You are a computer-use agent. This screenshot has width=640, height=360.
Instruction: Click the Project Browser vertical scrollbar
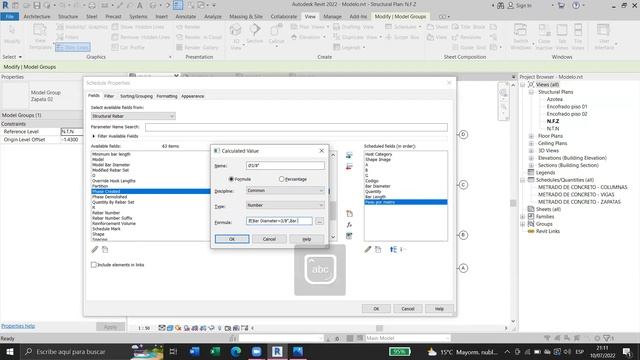513,203
